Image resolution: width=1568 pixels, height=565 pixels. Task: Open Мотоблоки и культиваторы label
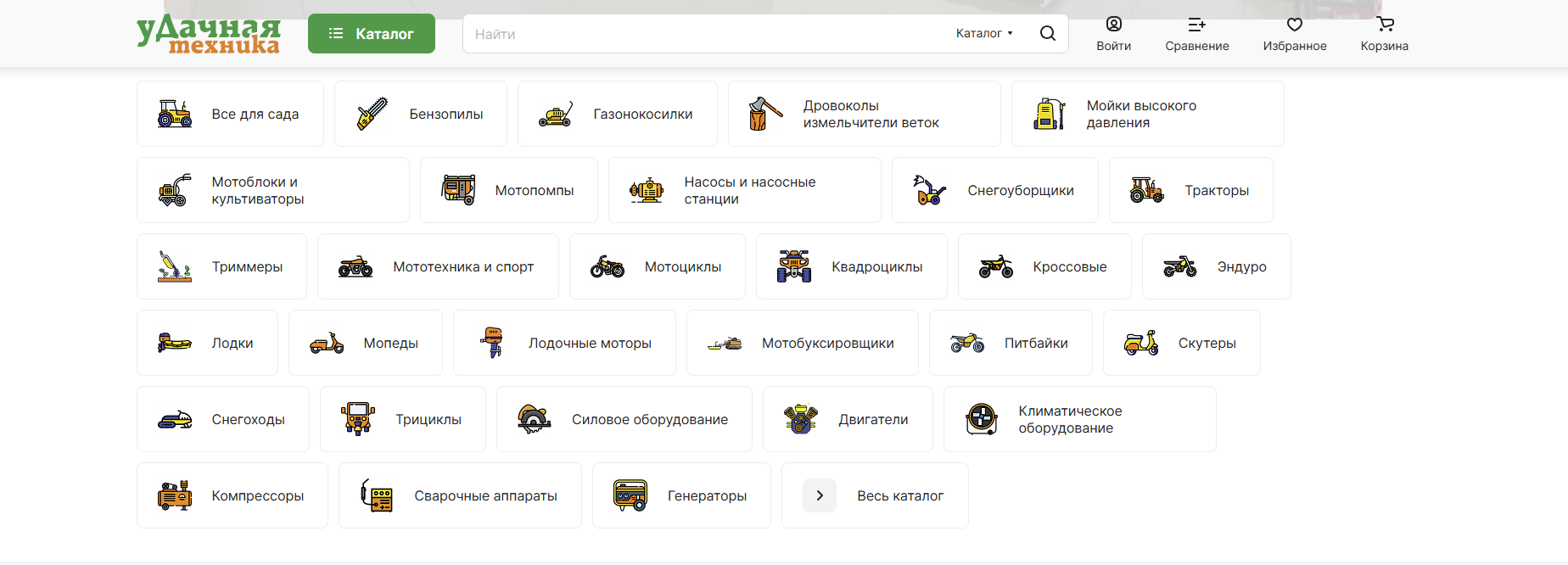258,190
